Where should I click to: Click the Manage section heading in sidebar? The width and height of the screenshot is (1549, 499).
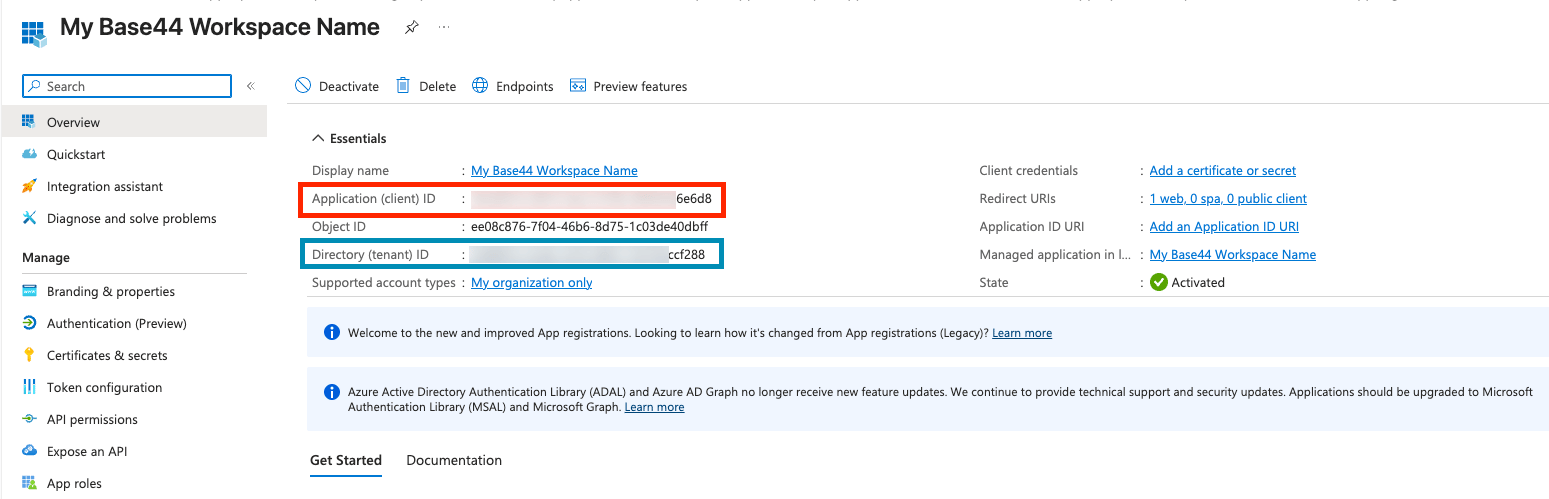click(46, 257)
